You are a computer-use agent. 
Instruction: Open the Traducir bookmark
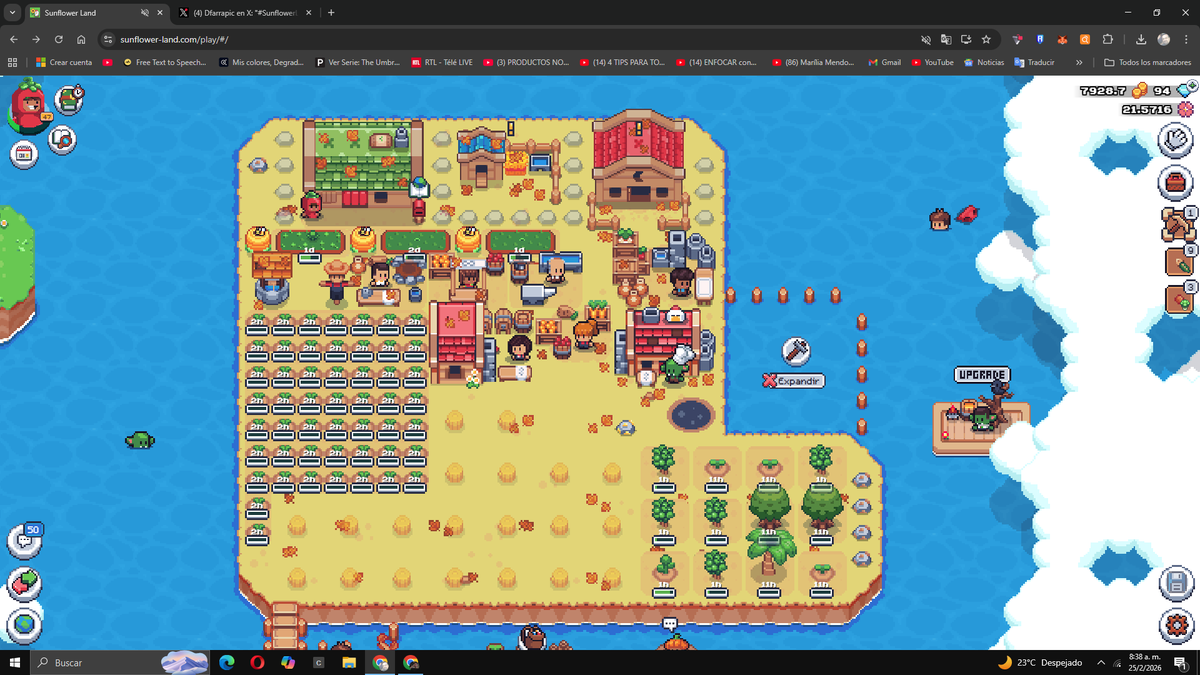(1034, 62)
